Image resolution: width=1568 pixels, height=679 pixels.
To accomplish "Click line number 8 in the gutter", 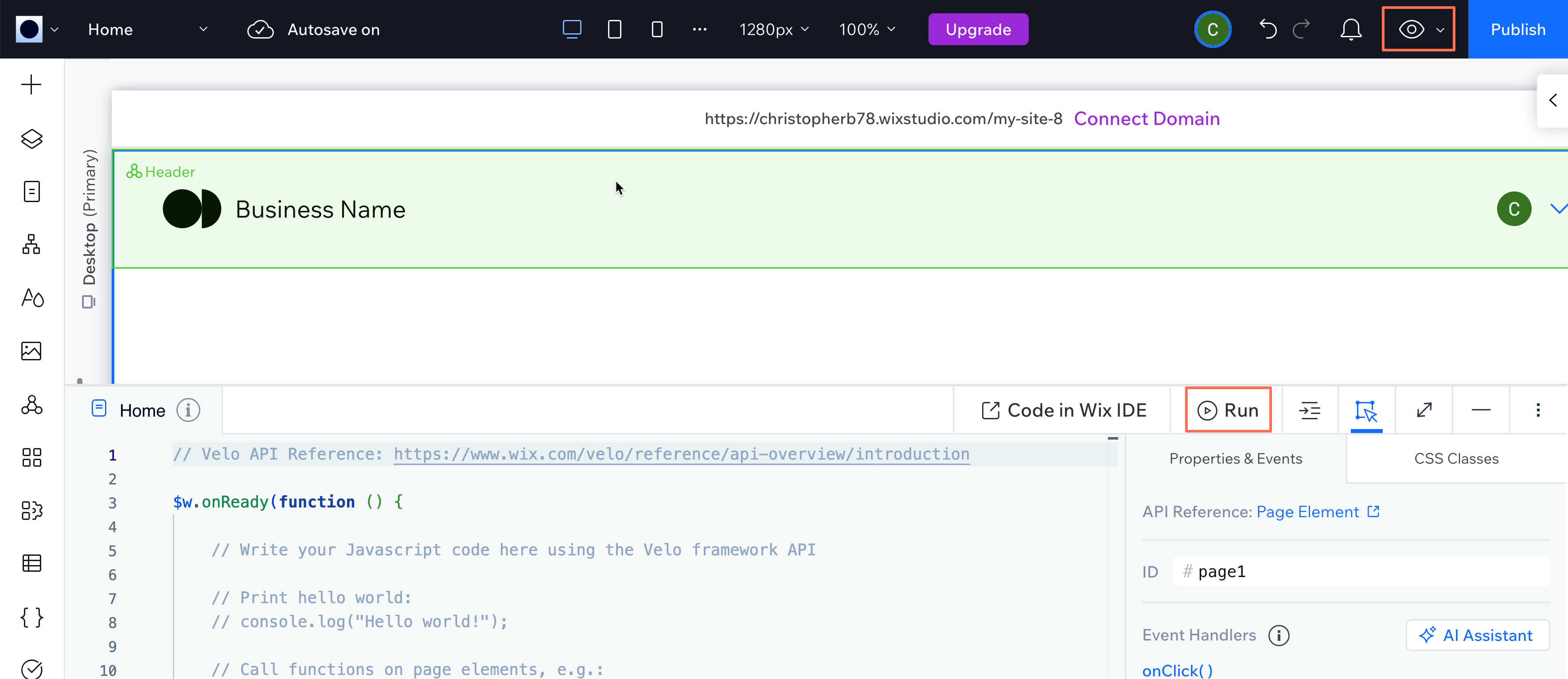I will 112,622.
